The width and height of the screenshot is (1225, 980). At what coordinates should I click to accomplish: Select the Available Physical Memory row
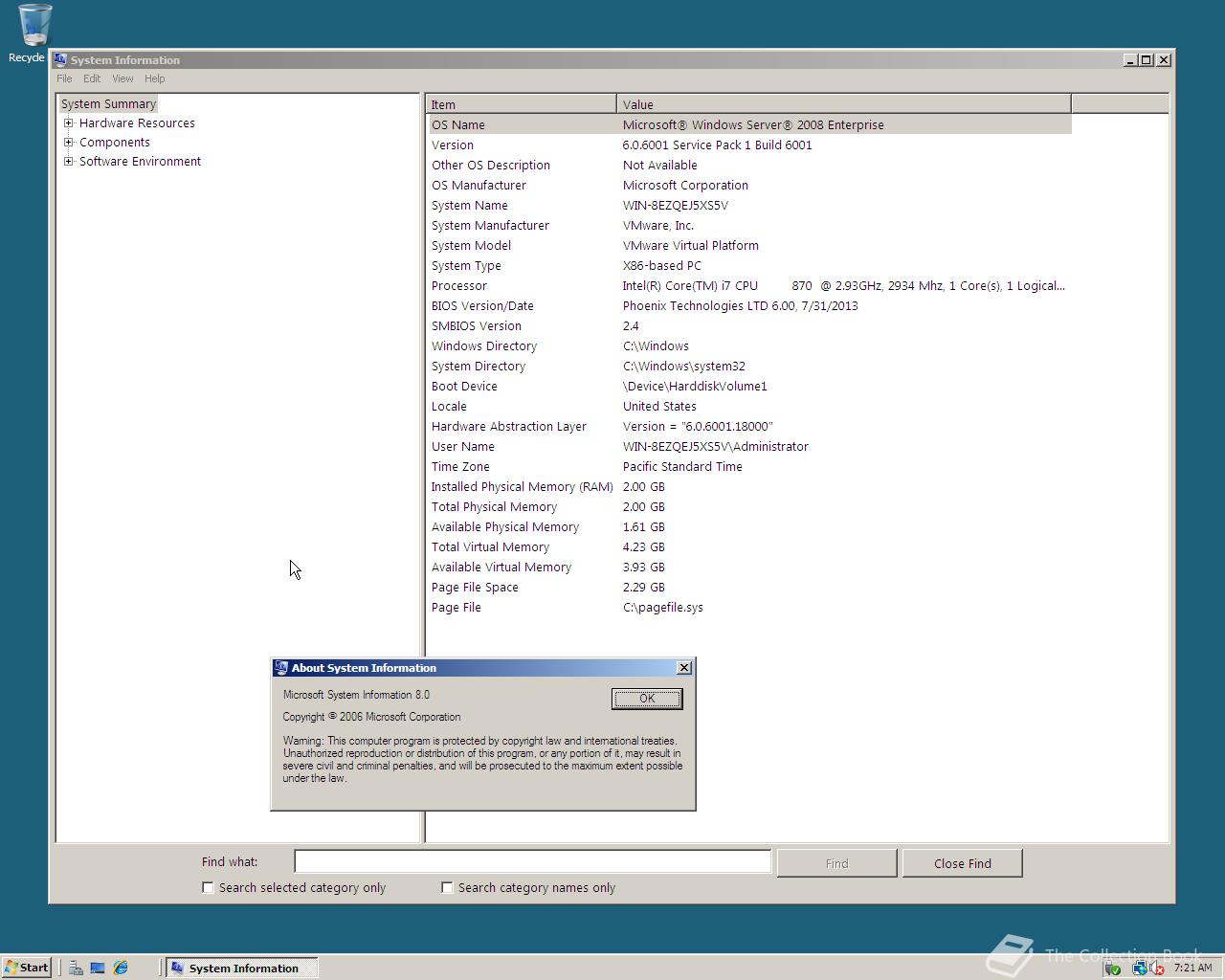coord(749,526)
